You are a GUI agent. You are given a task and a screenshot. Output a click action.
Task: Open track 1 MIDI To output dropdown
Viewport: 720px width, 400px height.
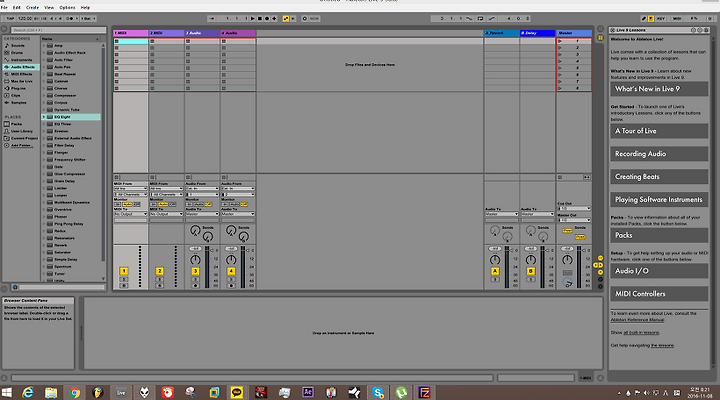(130, 214)
